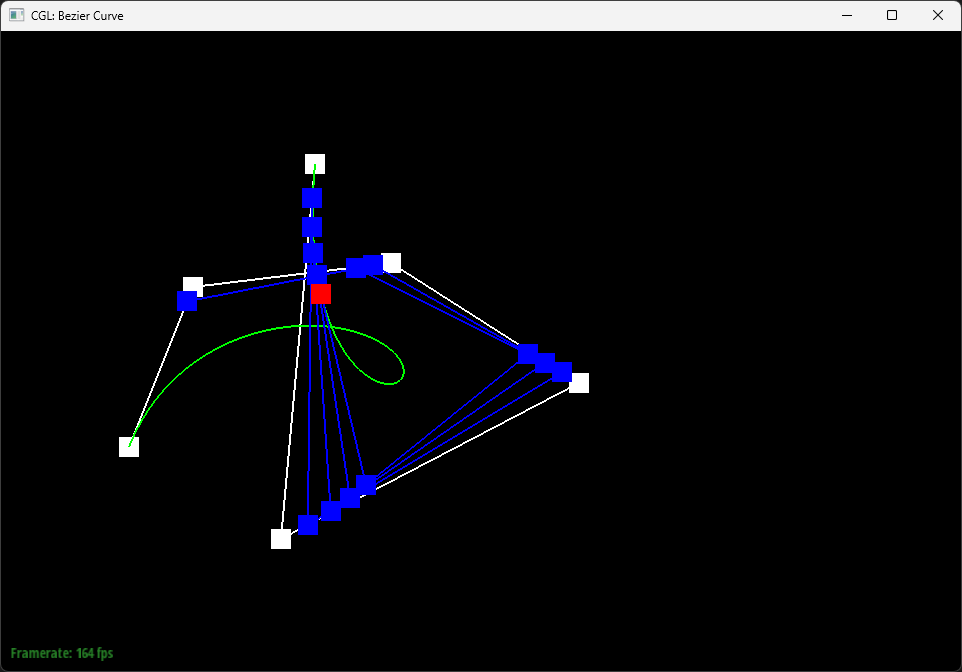Close the Bezier Curve window
This screenshot has height=672, width=962.
click(937, 15)
